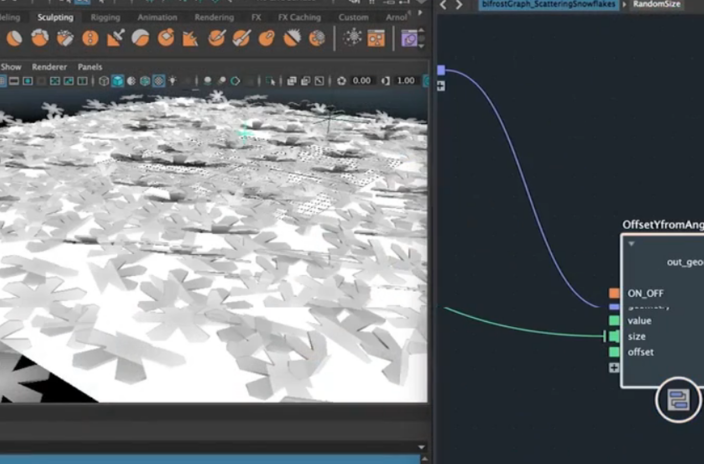Switch to the Rigging shelf tab
This screenshot has width=704, height=464.
point(104,17)
